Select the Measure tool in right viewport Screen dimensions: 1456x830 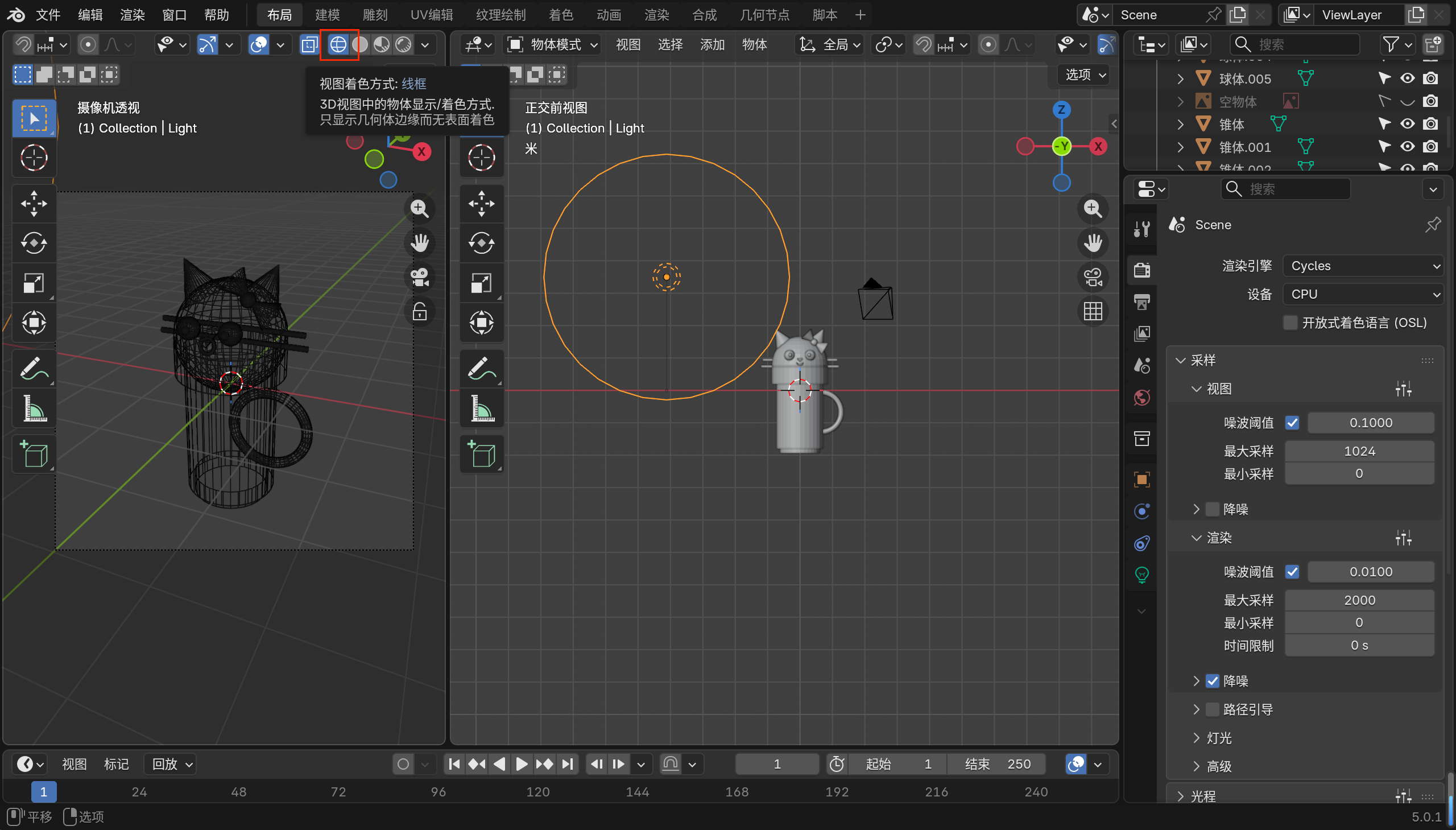pos(482,408)
